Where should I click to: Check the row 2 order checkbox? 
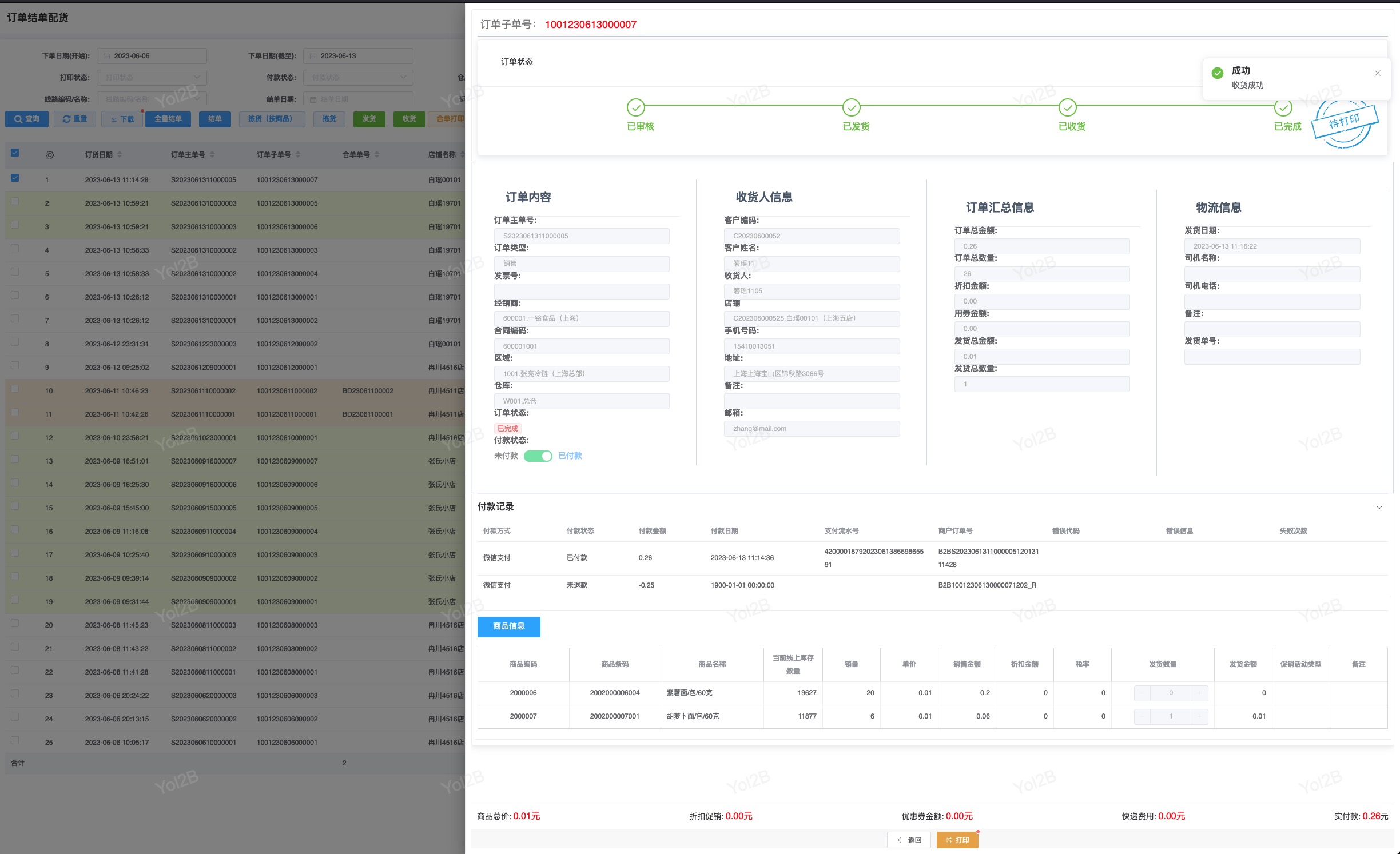(x=15, y=201)
